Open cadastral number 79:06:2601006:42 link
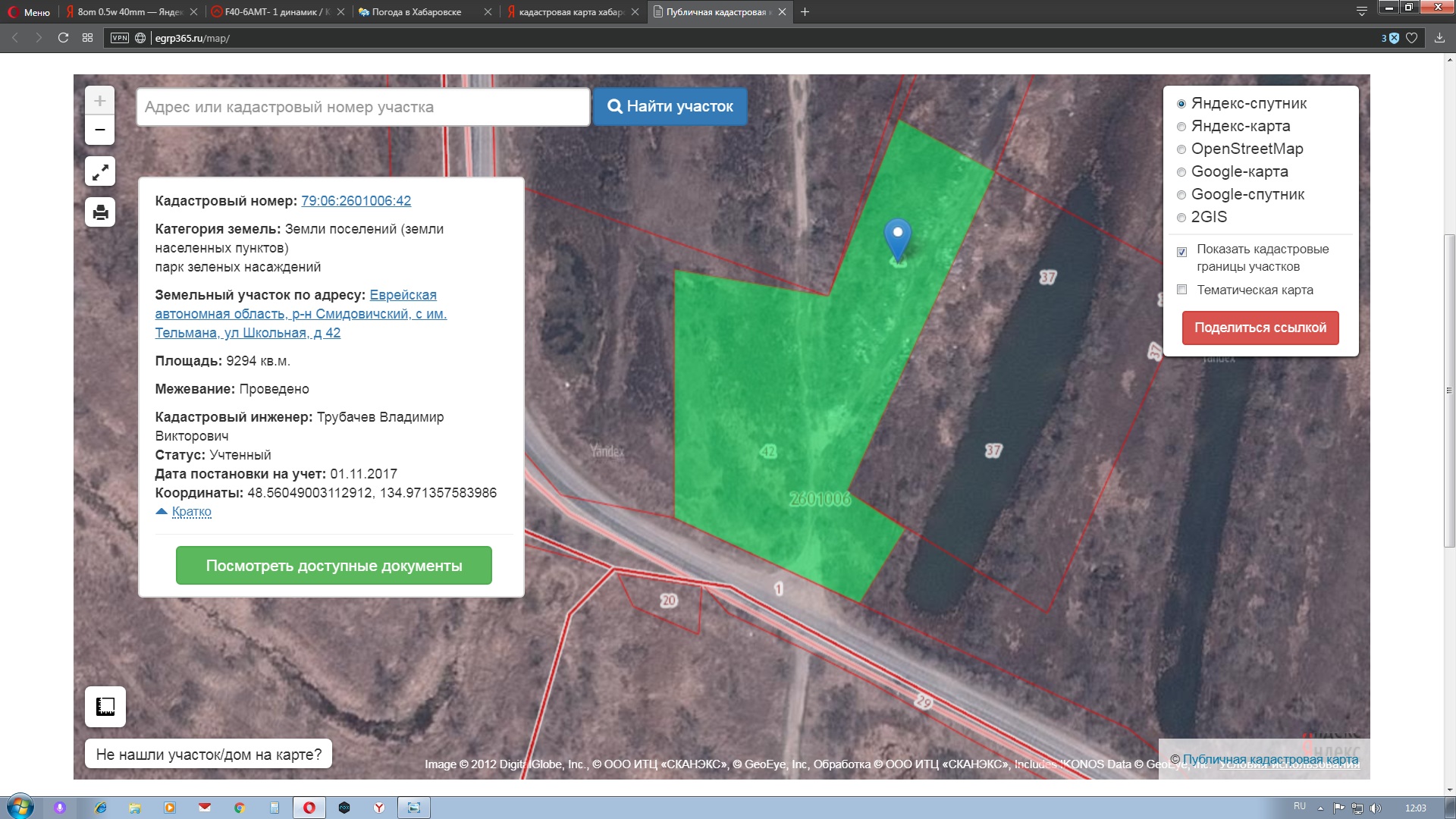Screen dimensions: 1456x819 tap(356, 201)
